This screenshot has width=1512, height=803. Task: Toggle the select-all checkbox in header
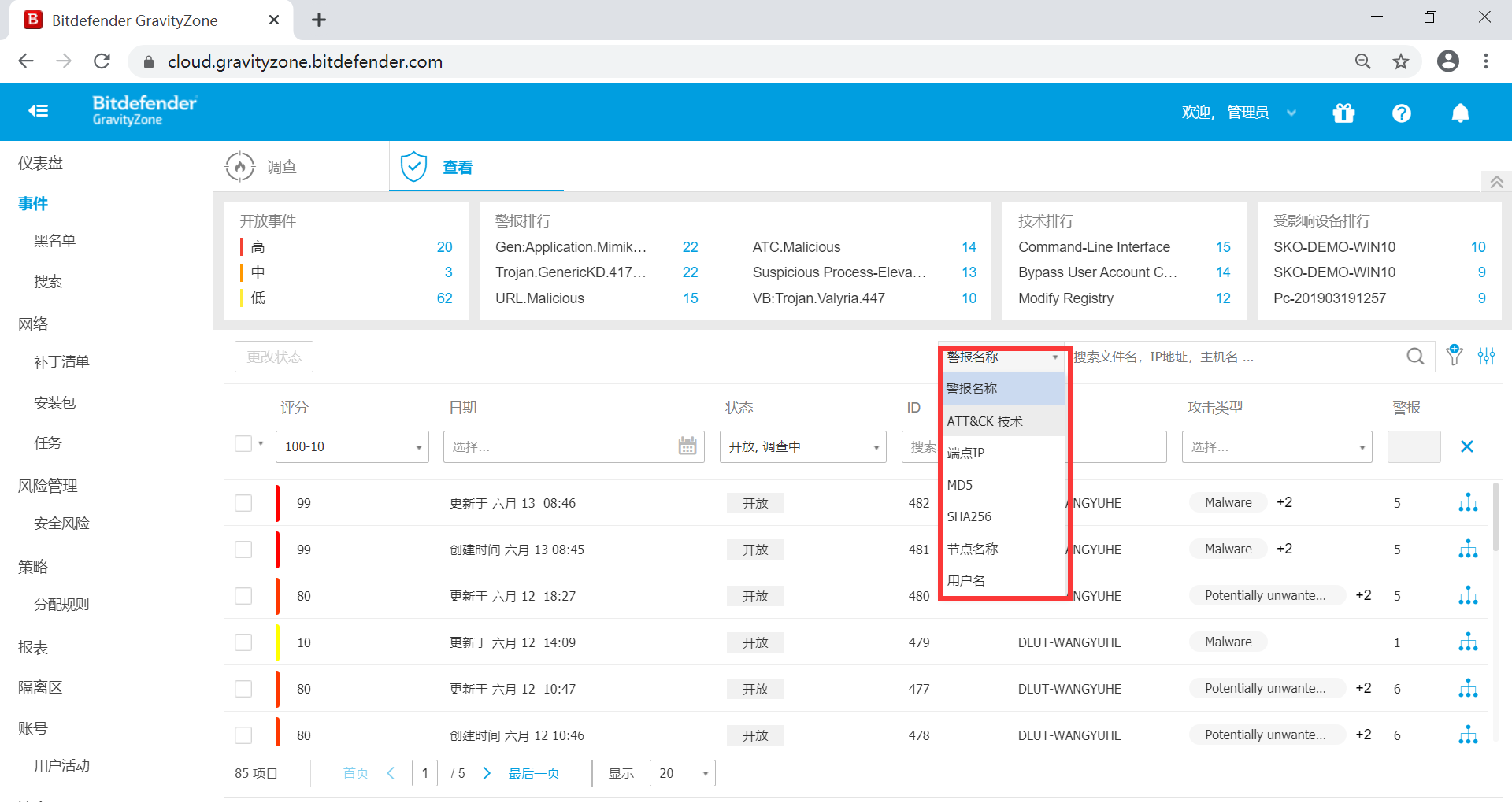[243, 444]
